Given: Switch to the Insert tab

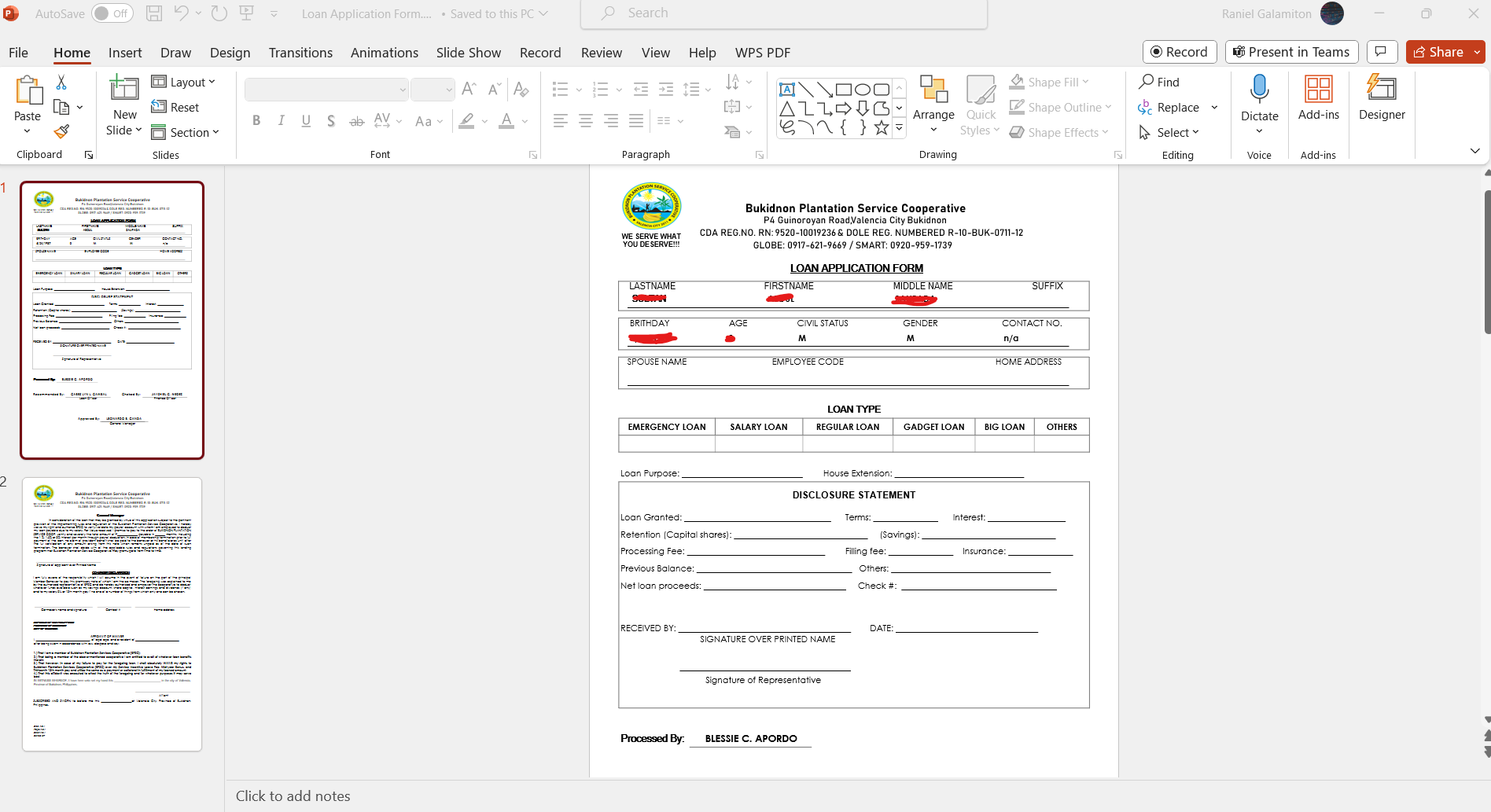Looking at the screenshot, I should click(125, 53).
